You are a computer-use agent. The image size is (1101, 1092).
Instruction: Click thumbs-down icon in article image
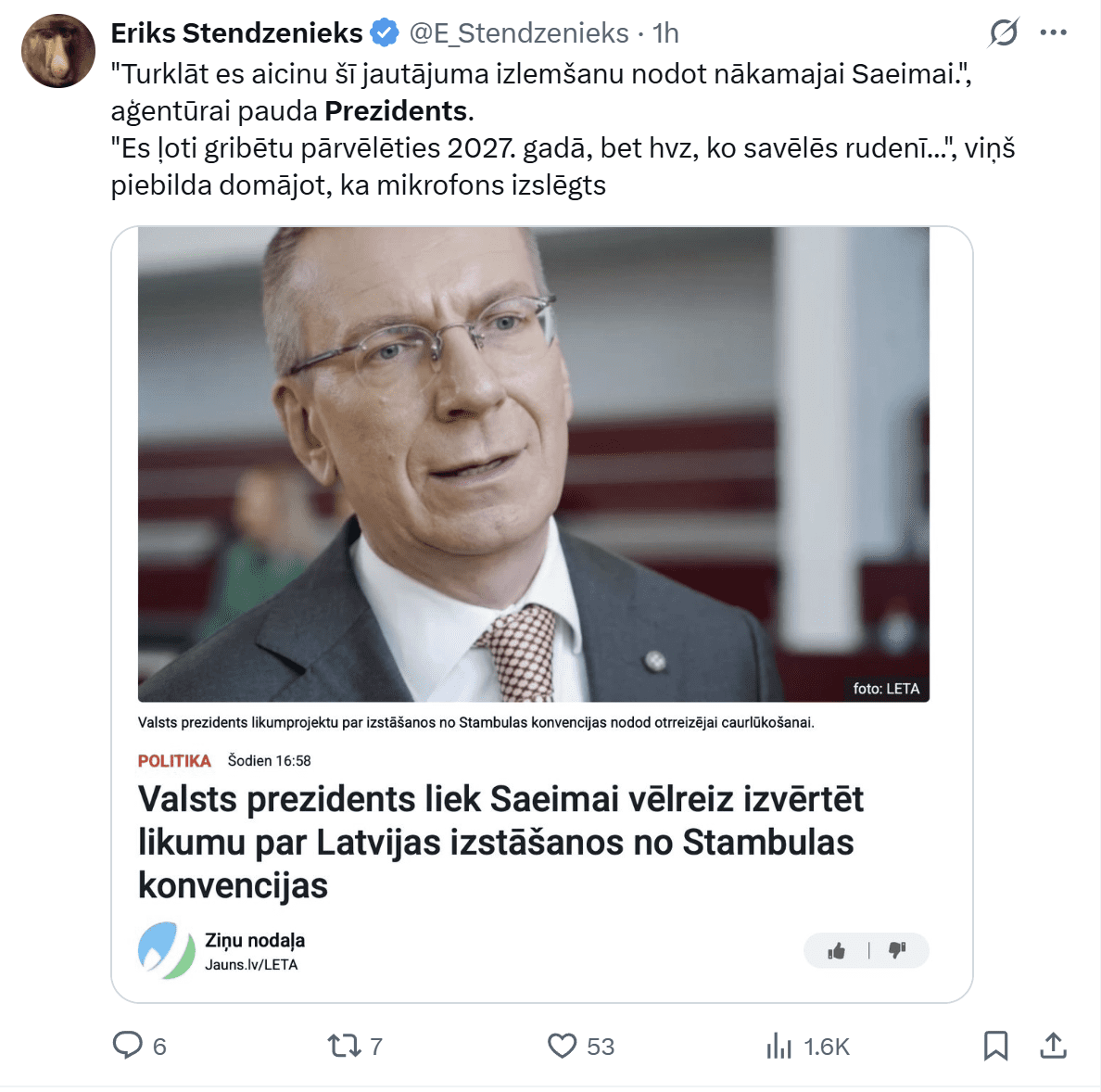[x=897, y=951]
